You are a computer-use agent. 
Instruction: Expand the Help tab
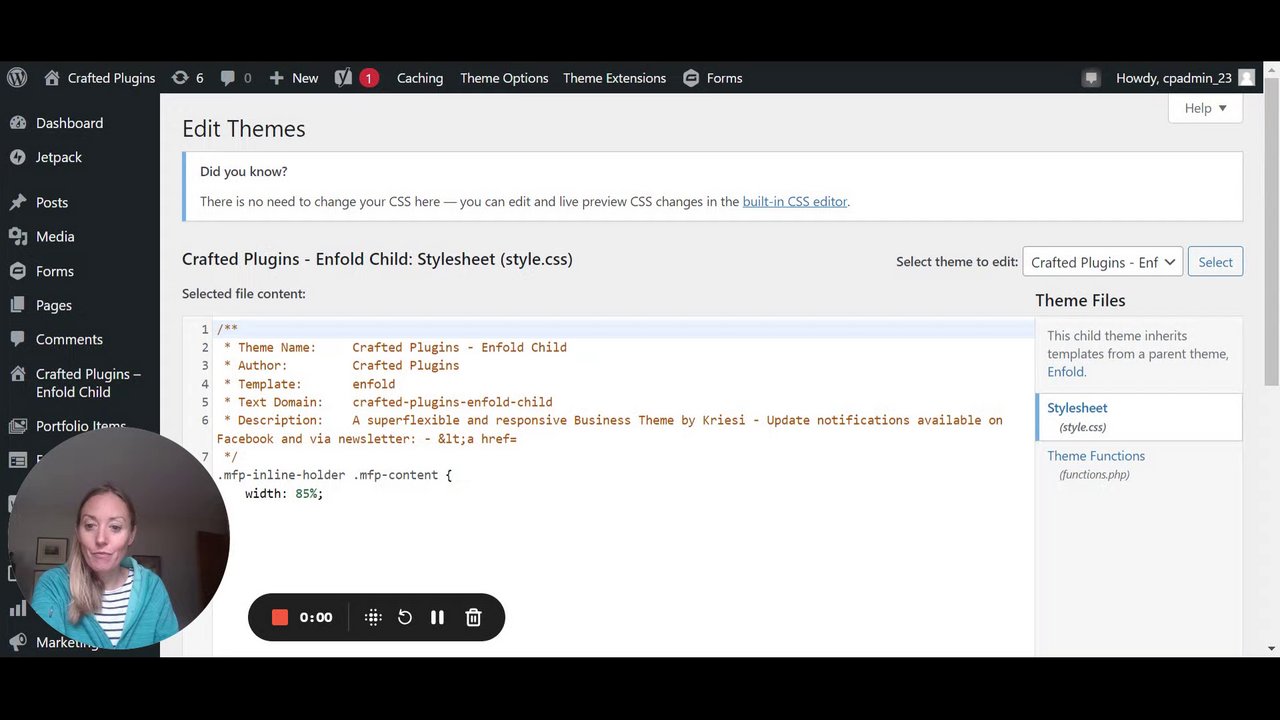[x=1205, y=108]
